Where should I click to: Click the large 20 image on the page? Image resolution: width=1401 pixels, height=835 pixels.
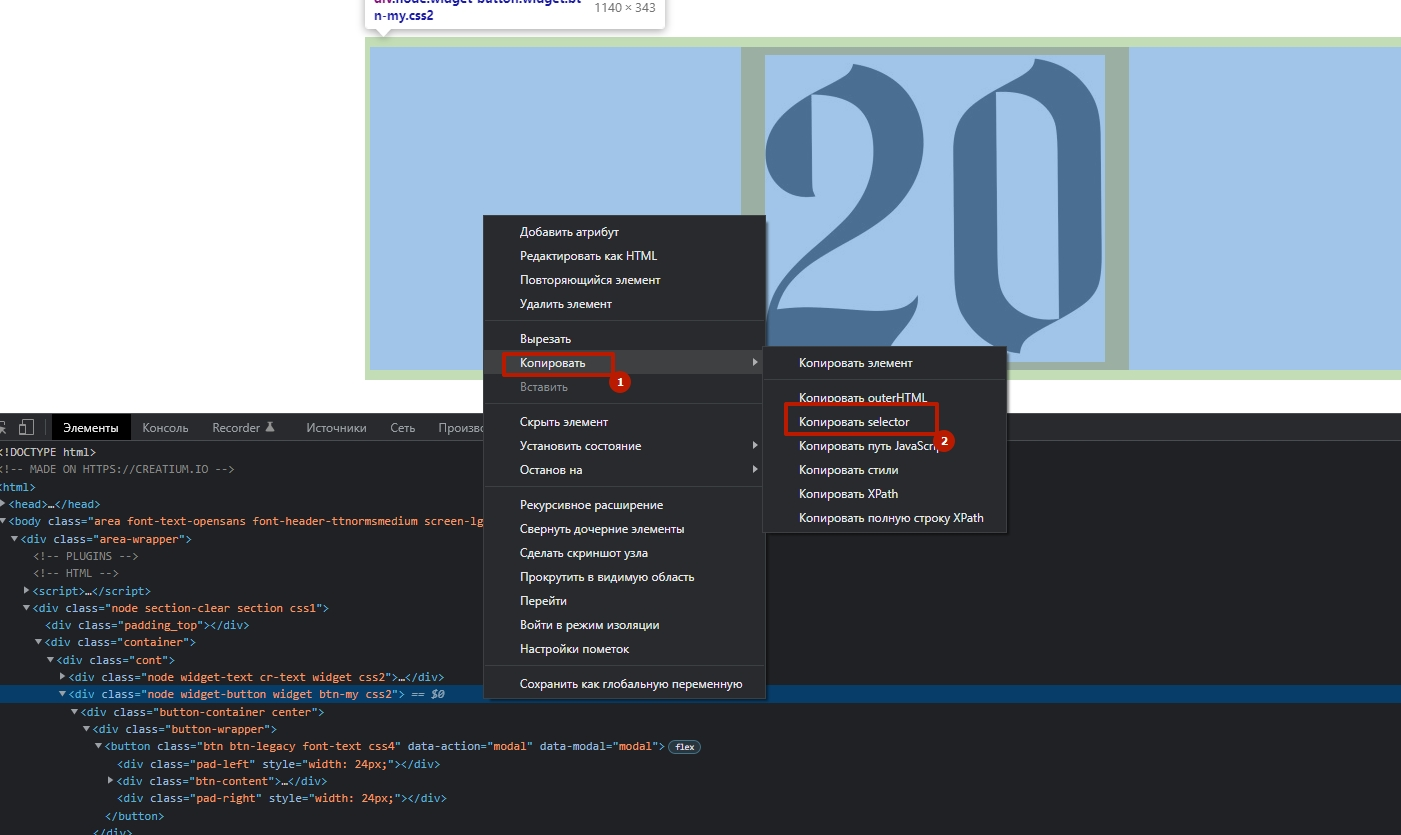click(x=935, y=208)
